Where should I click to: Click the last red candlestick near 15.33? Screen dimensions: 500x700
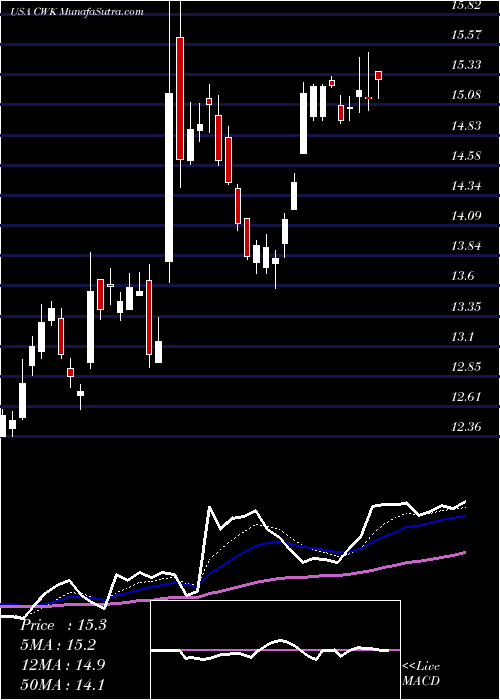379,76
